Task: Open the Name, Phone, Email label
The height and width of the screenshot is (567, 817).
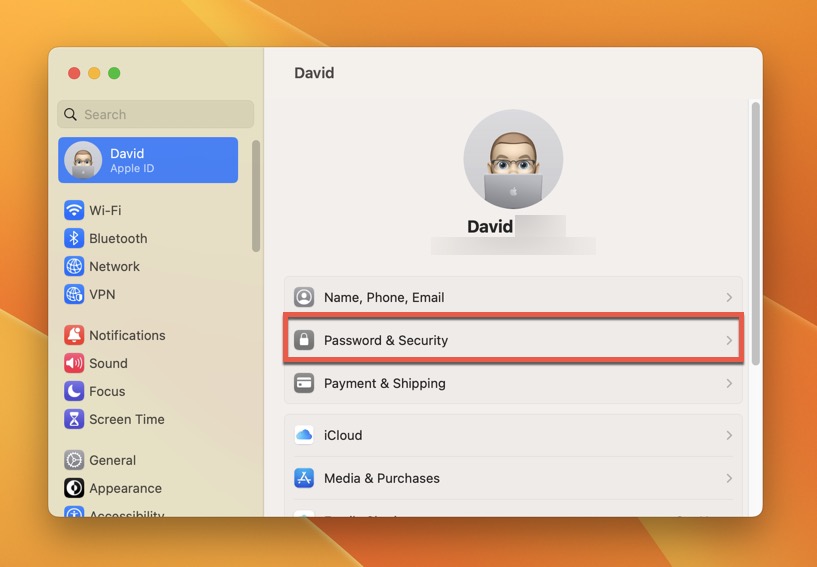Action: pyautogui.click(x=384, y=297)
